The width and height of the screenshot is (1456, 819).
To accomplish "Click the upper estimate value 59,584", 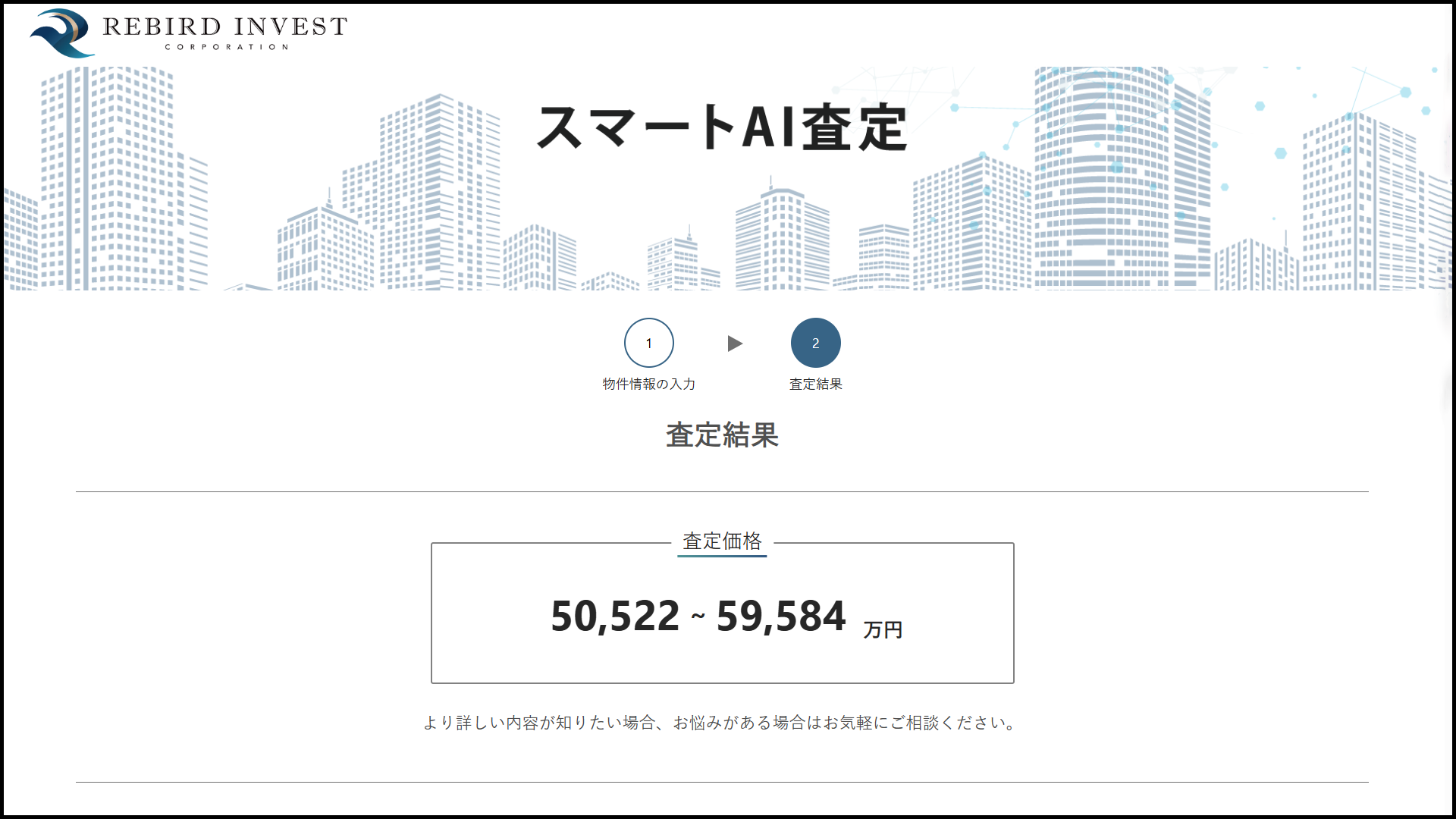I will [780, 616].
